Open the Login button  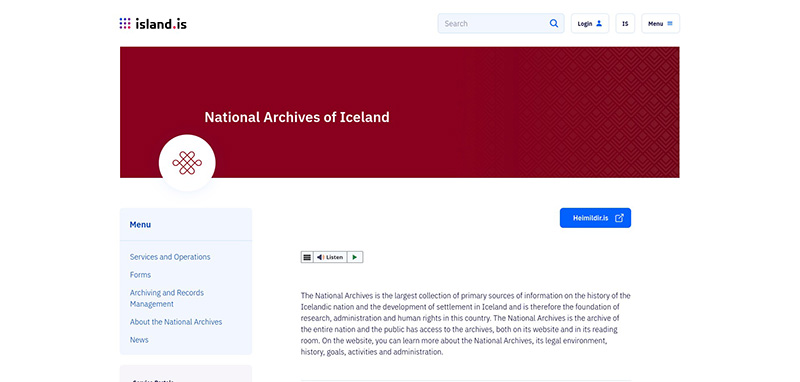click(x=590, y=23)
